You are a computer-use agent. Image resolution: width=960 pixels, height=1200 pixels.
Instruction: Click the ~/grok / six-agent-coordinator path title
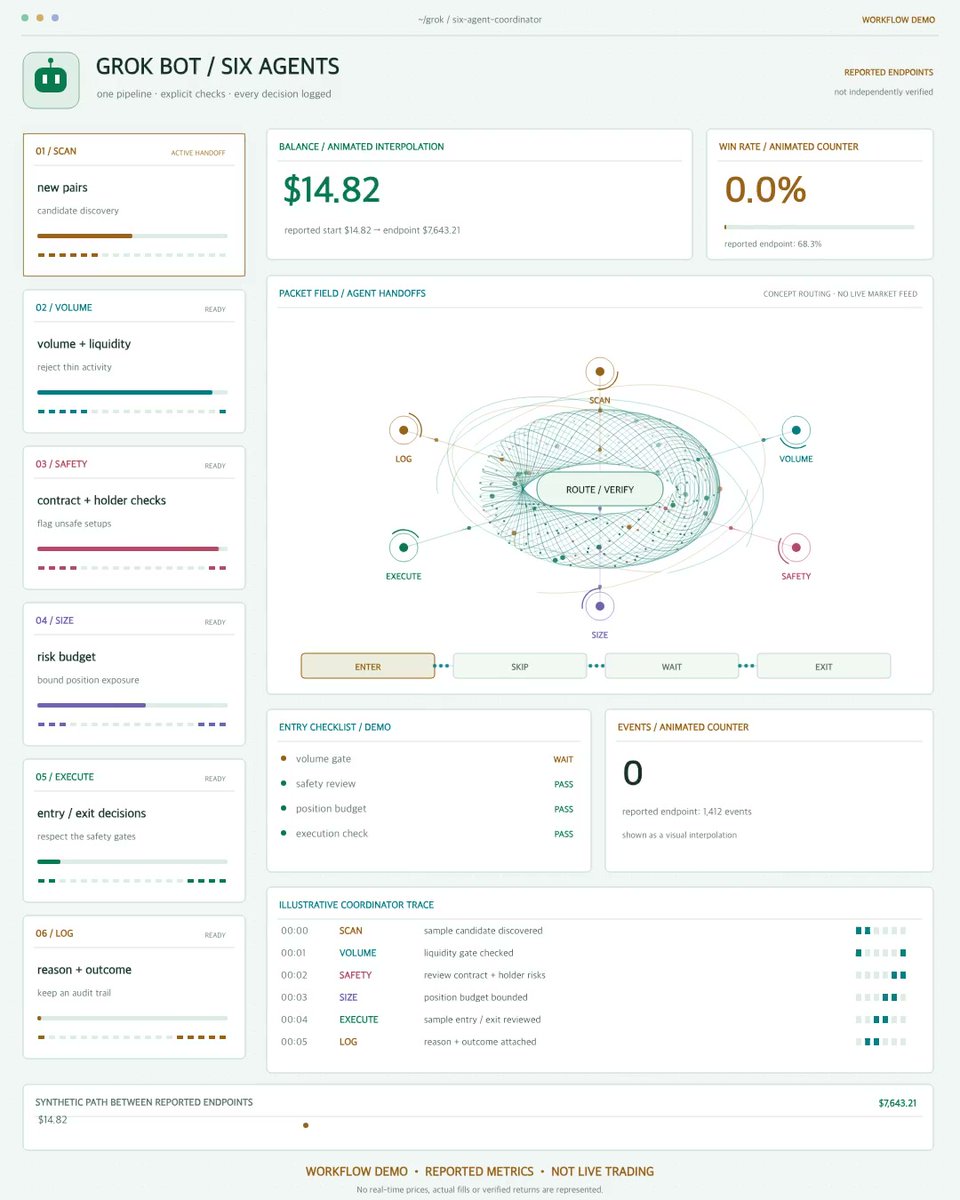click(x=480, y=20)
